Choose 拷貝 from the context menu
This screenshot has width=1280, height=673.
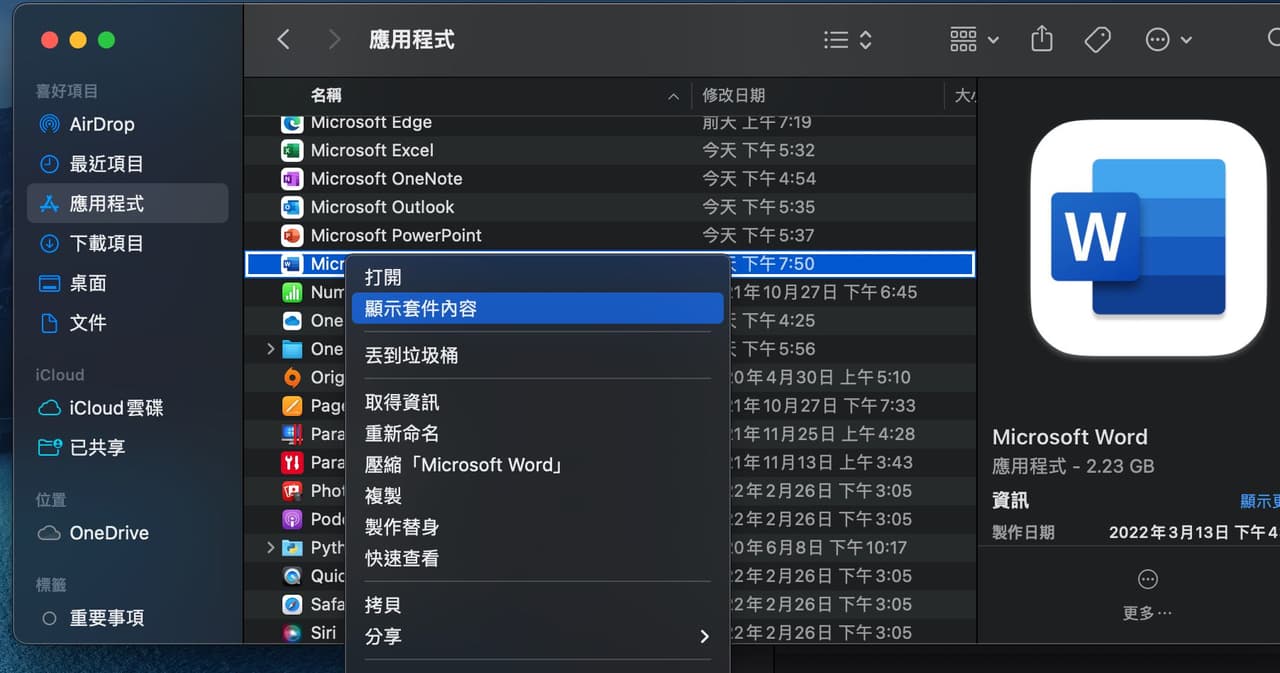point(537,605)
